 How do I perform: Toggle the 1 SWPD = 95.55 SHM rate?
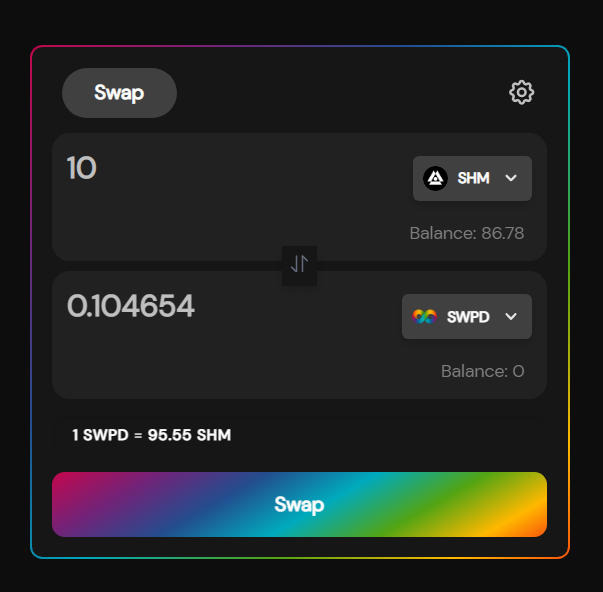[x=152, y=435]
